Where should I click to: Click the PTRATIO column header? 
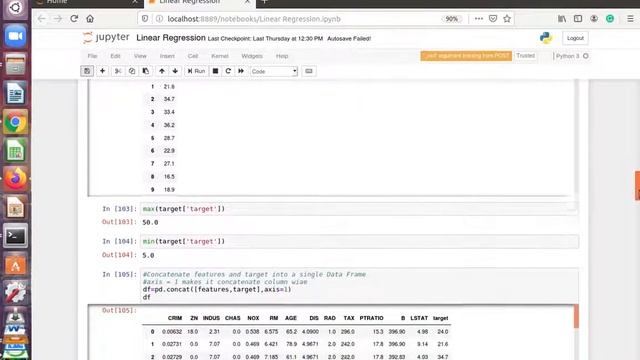(371, 318)
